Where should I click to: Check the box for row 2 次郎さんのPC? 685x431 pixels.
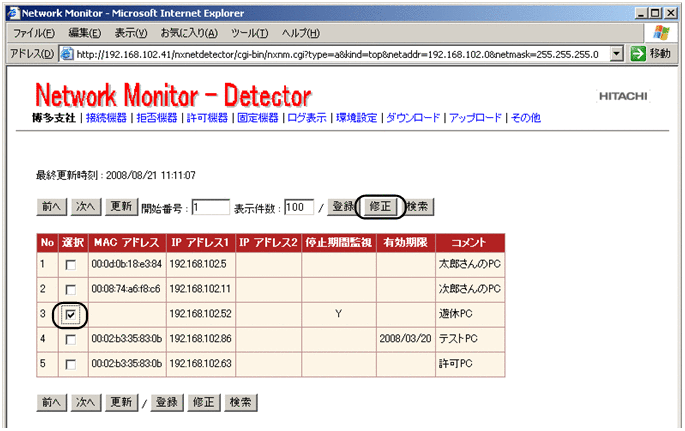[71, 290]
